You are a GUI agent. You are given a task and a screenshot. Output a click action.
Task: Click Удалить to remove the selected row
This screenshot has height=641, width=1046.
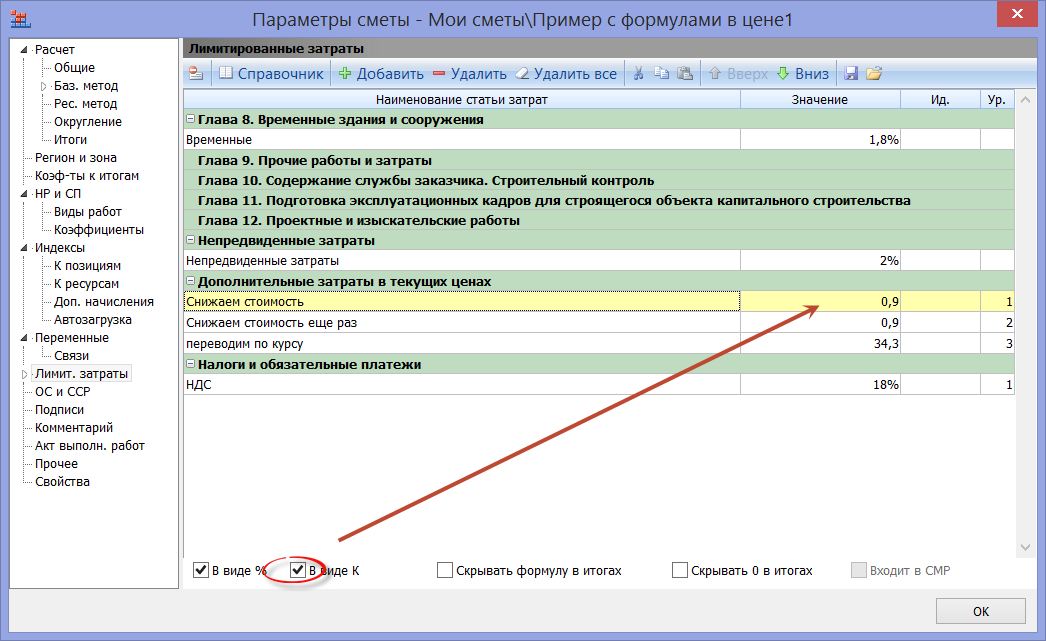[470, 73]
